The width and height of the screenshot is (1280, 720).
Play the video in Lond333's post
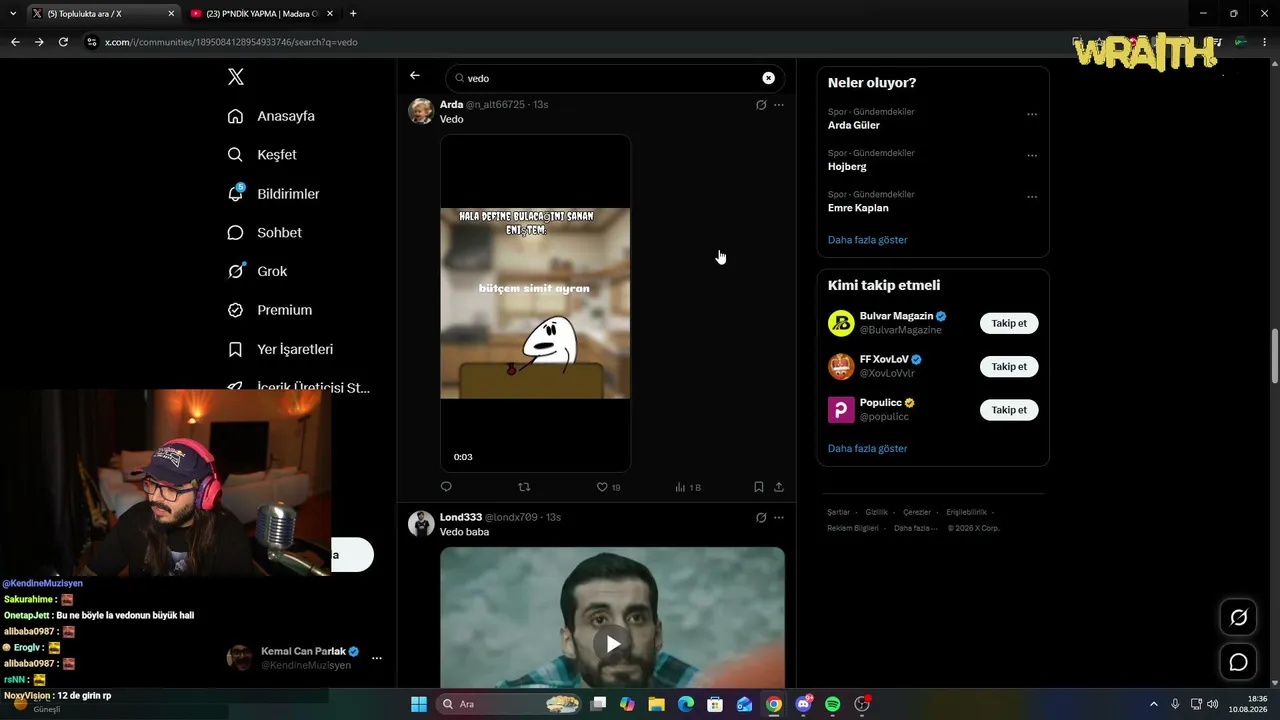tap(613, 643)
